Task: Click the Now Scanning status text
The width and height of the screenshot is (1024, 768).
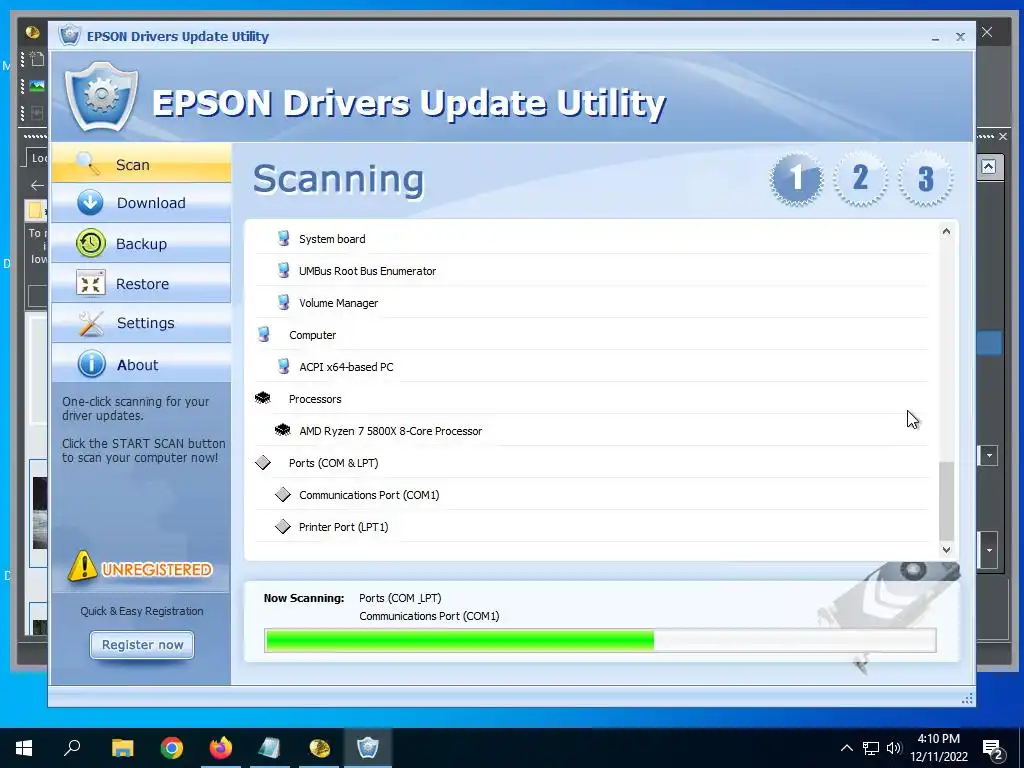Action: (304, 598)
